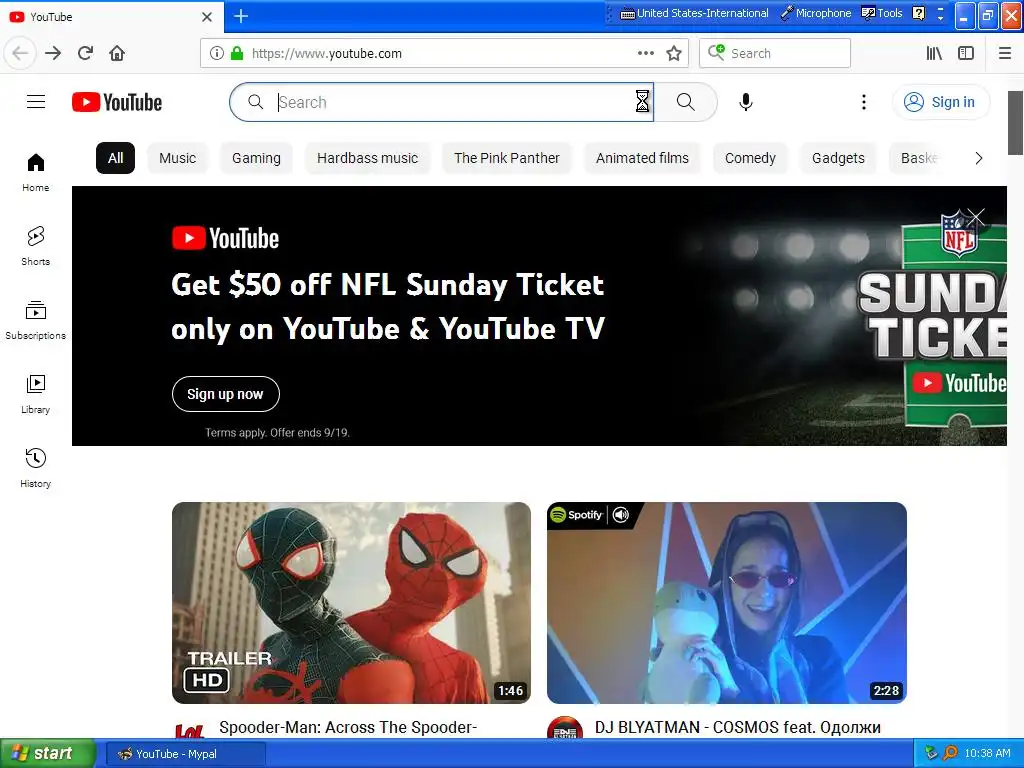The width and height of the screenshot is (1024, 768).
Task: Click the taskbar clock 10:38 AM
Action: click(x=987, y=754)
